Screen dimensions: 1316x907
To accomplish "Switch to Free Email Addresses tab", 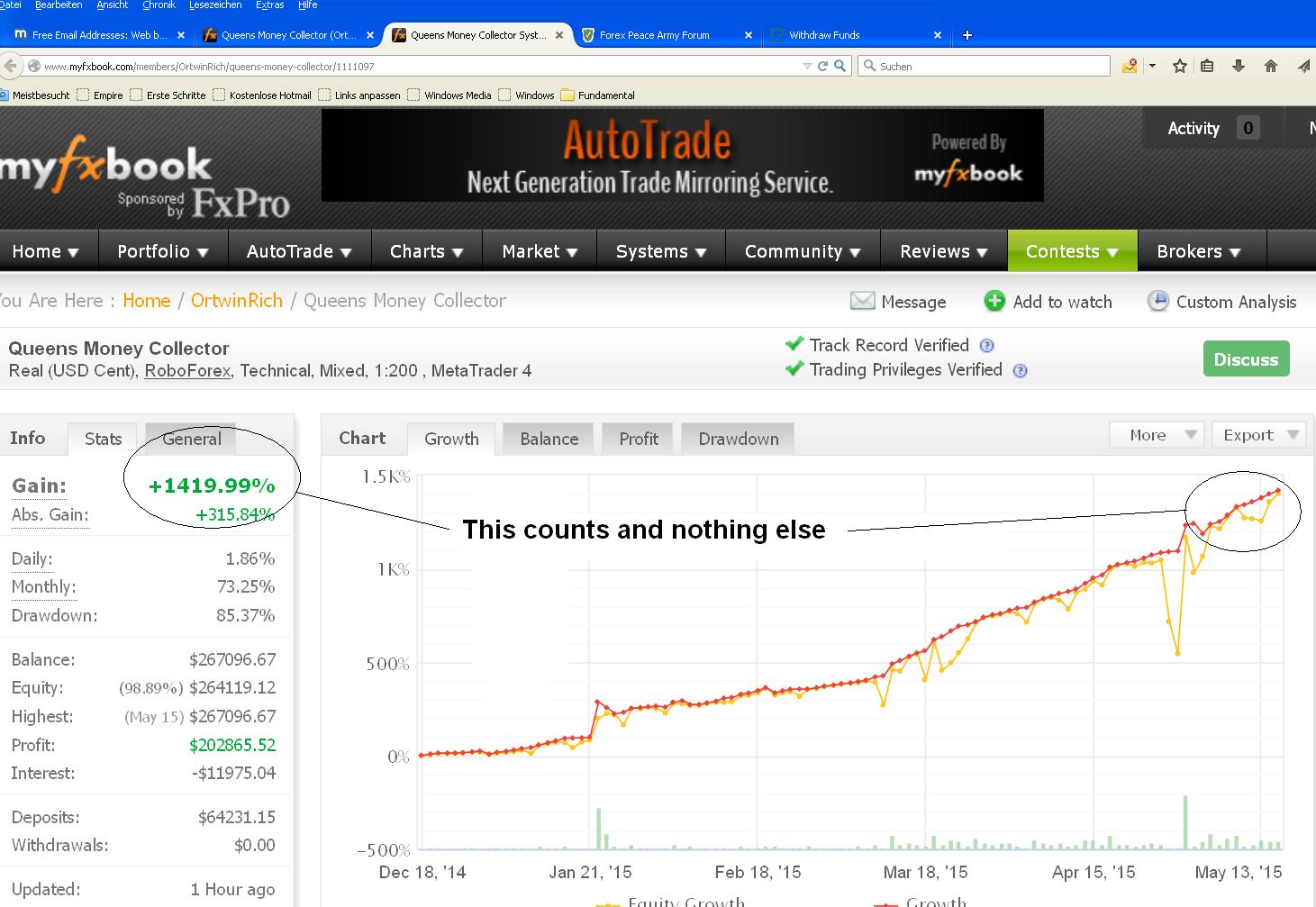I will (x=99, y=35).
